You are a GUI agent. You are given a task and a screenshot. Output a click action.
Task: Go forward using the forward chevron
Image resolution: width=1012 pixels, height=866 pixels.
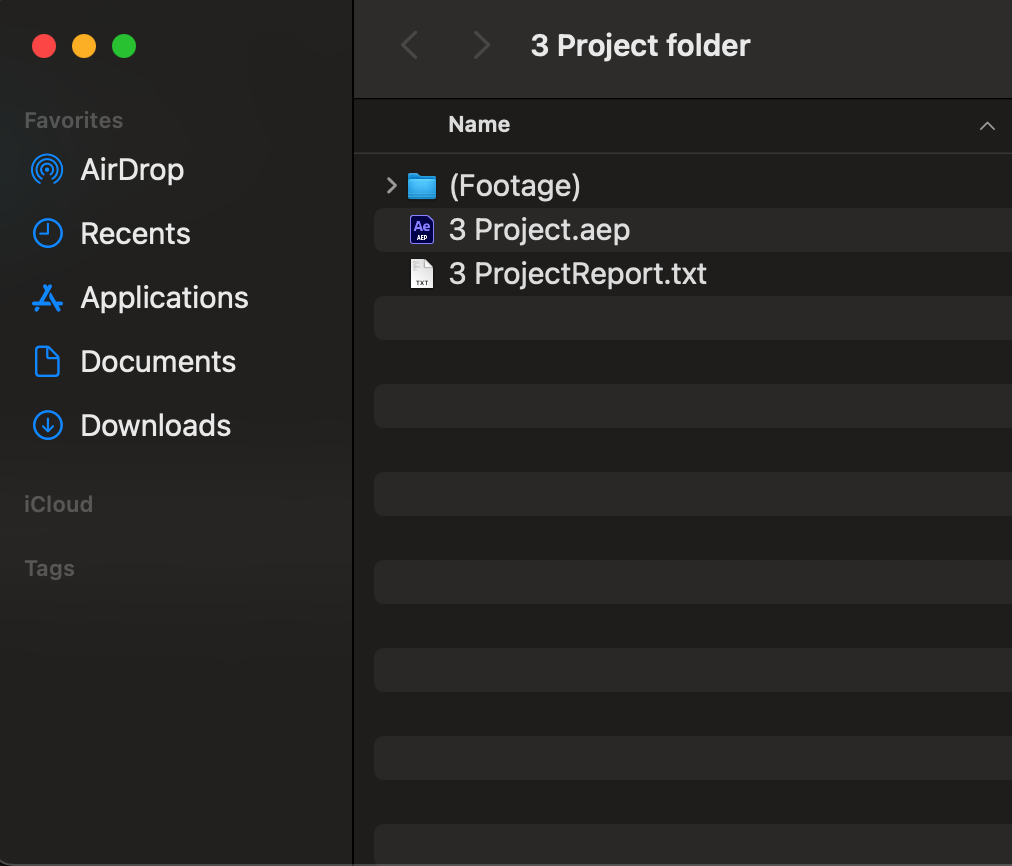pyautogui.click(x=482, y=45)
